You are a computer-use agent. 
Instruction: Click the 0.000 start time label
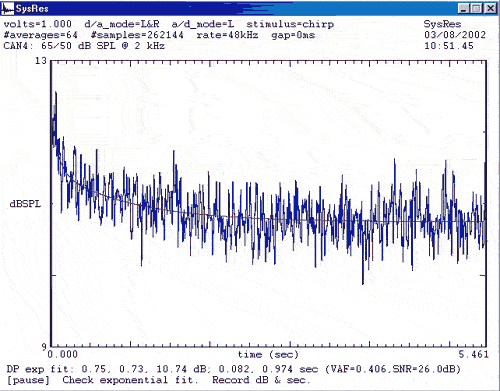[63, 354]
